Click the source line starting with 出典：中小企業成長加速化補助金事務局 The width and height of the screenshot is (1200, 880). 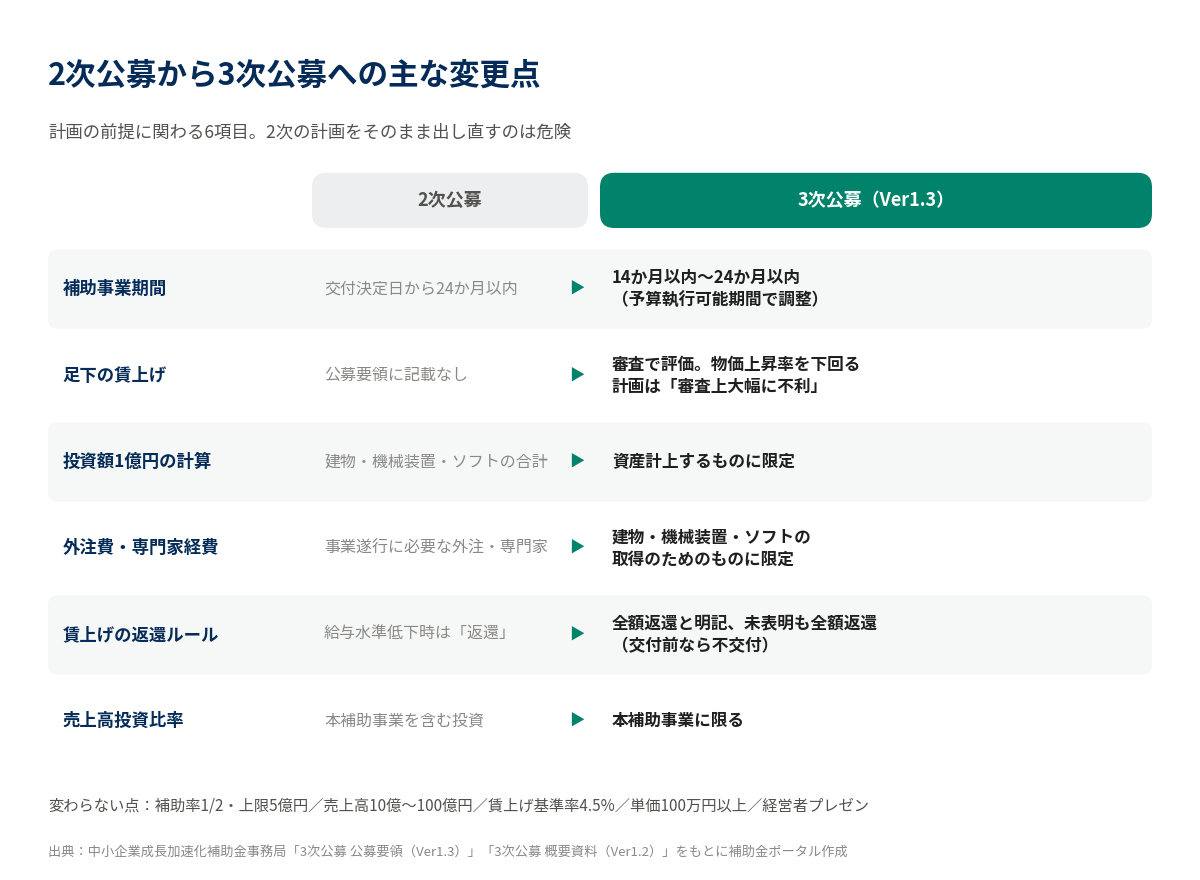click(x=448, y=851)
